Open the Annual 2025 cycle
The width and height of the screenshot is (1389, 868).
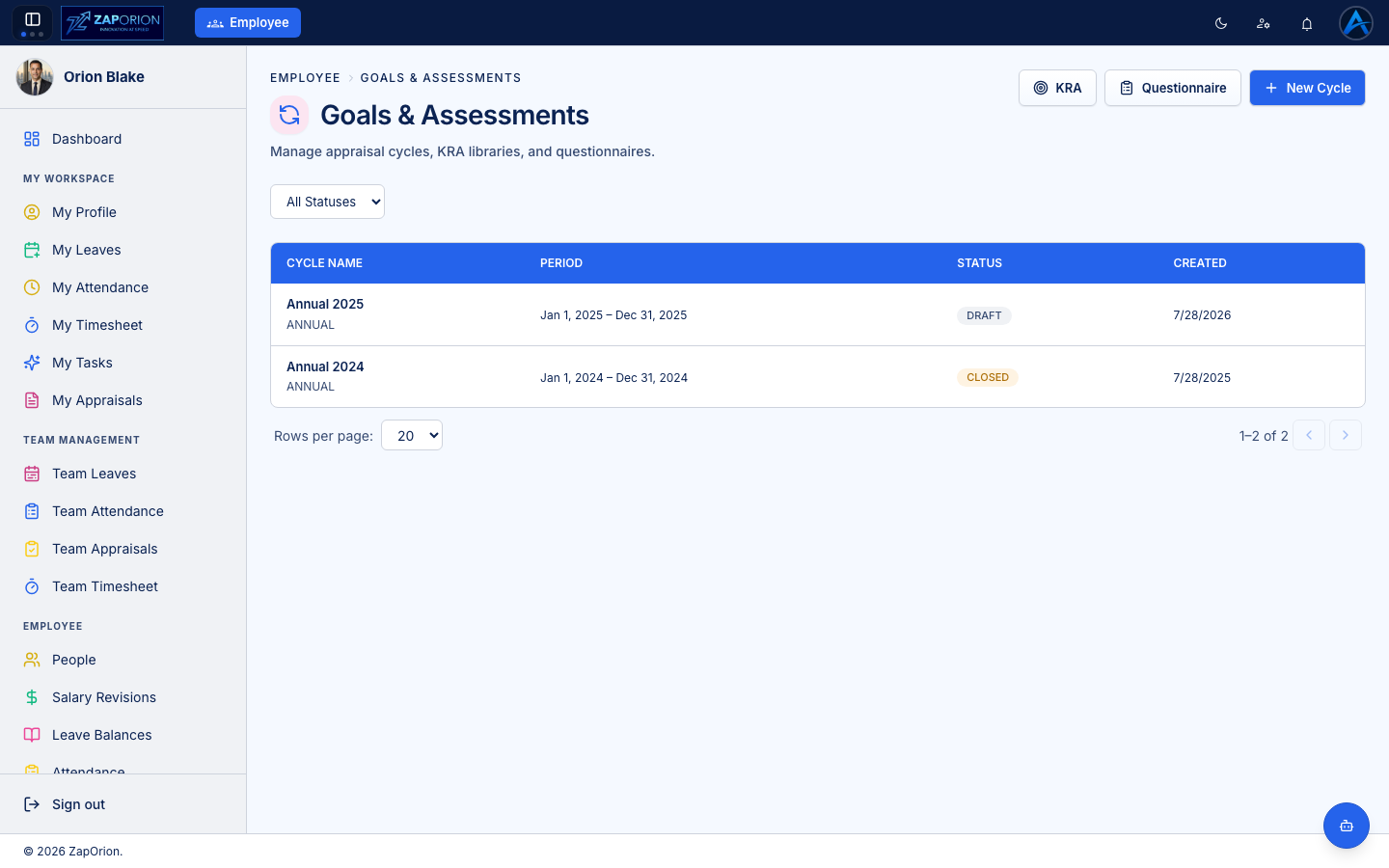325,304
